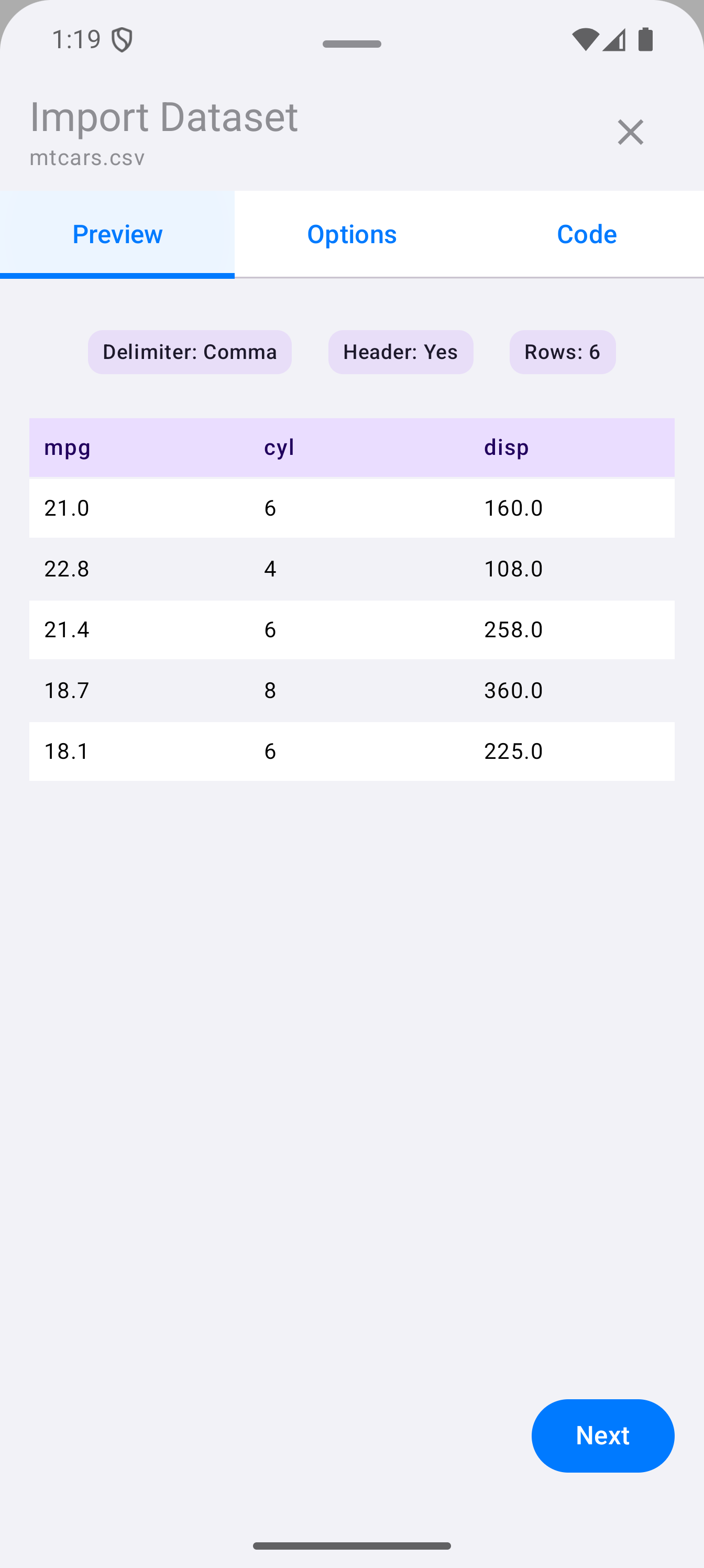Viewport: 704px width, 1568px height.
Task: Select the disp column header
Action: [x=506, y=448]
